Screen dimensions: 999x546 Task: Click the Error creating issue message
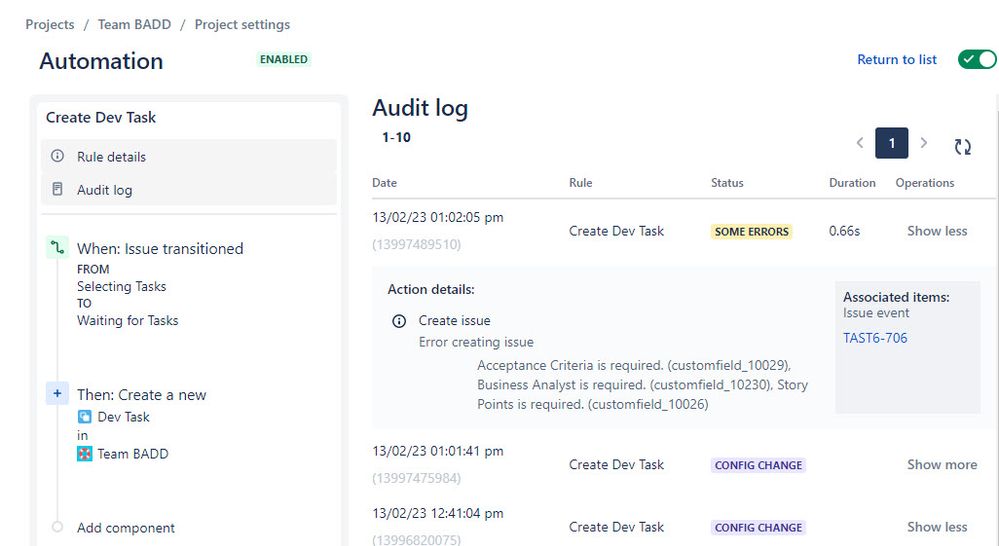click(x=476, y=342)
